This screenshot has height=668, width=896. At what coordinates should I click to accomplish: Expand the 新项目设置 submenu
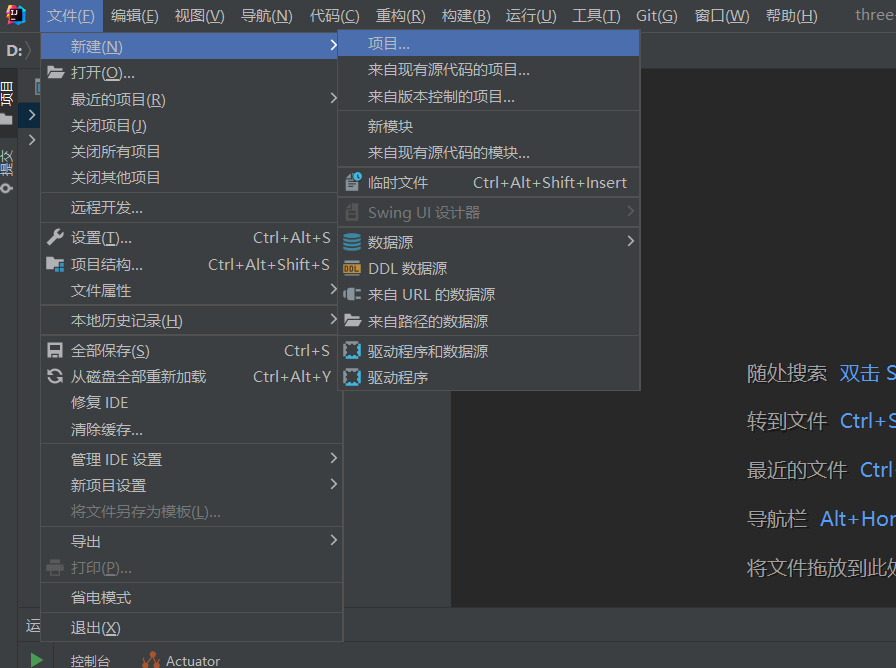click(x=190, y=485)
